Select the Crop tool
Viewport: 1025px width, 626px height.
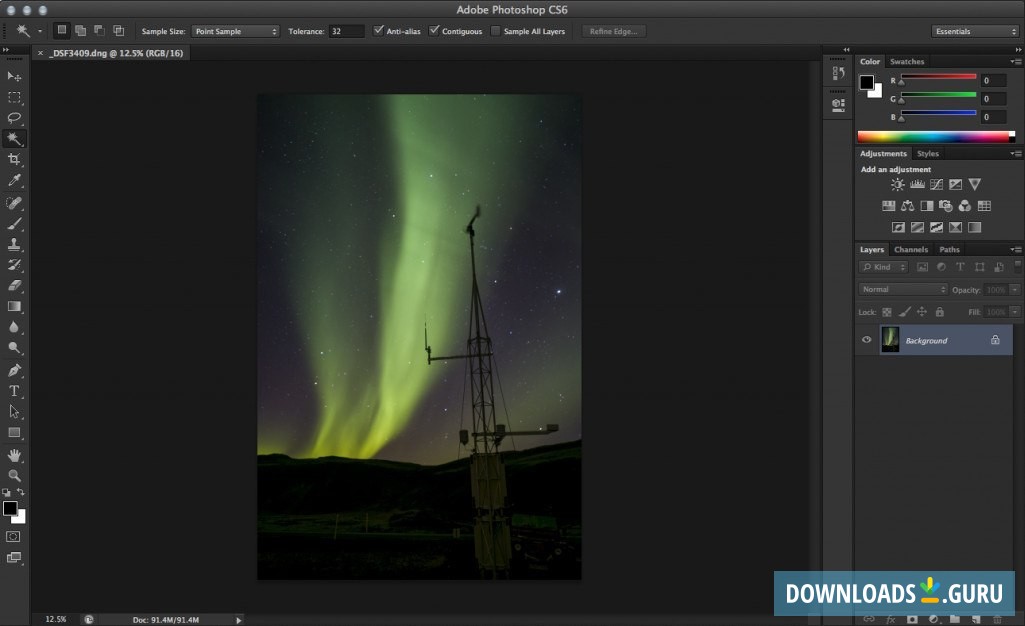point(14,160)
